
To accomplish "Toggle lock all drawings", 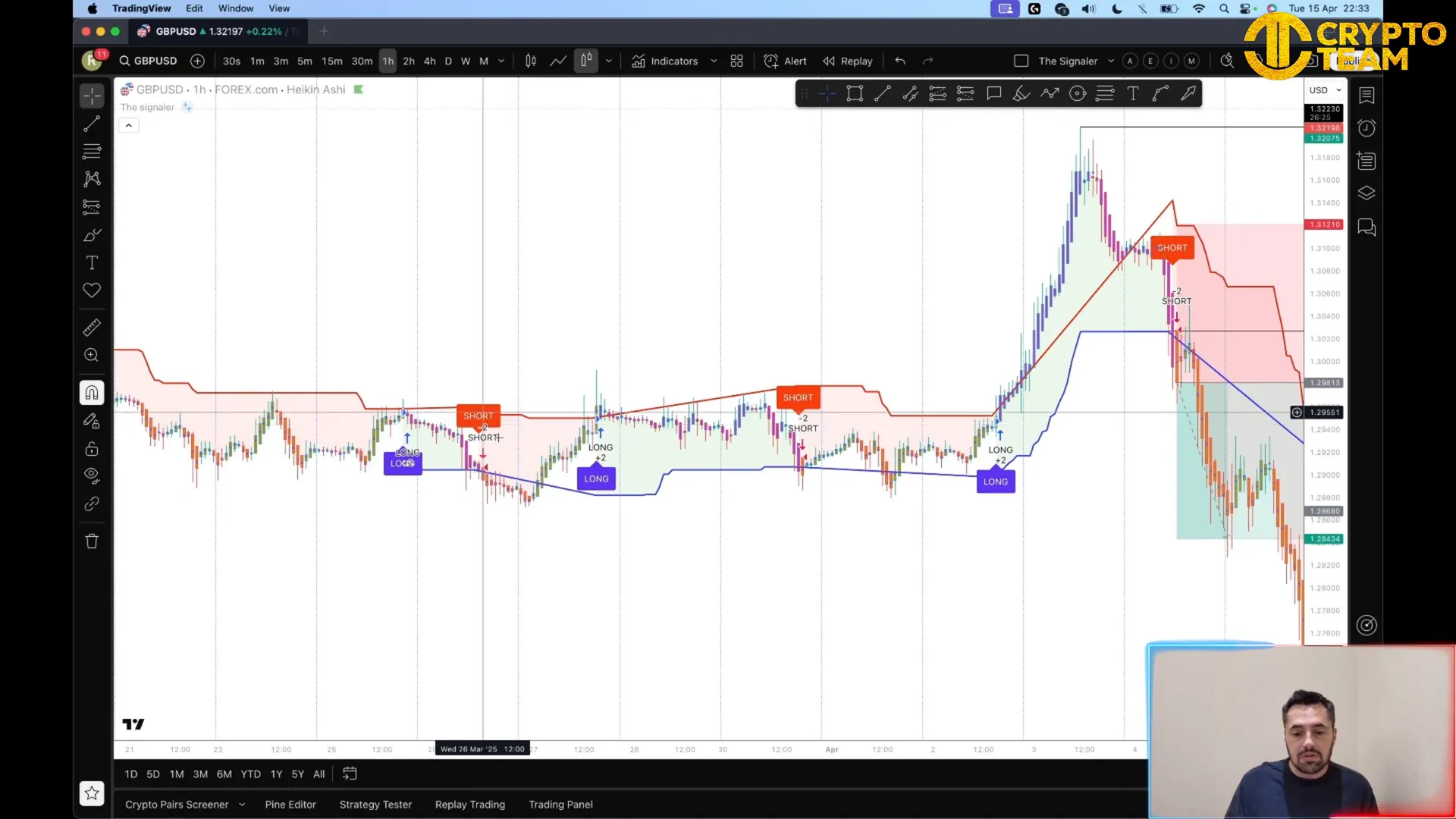I will point(92,449).
